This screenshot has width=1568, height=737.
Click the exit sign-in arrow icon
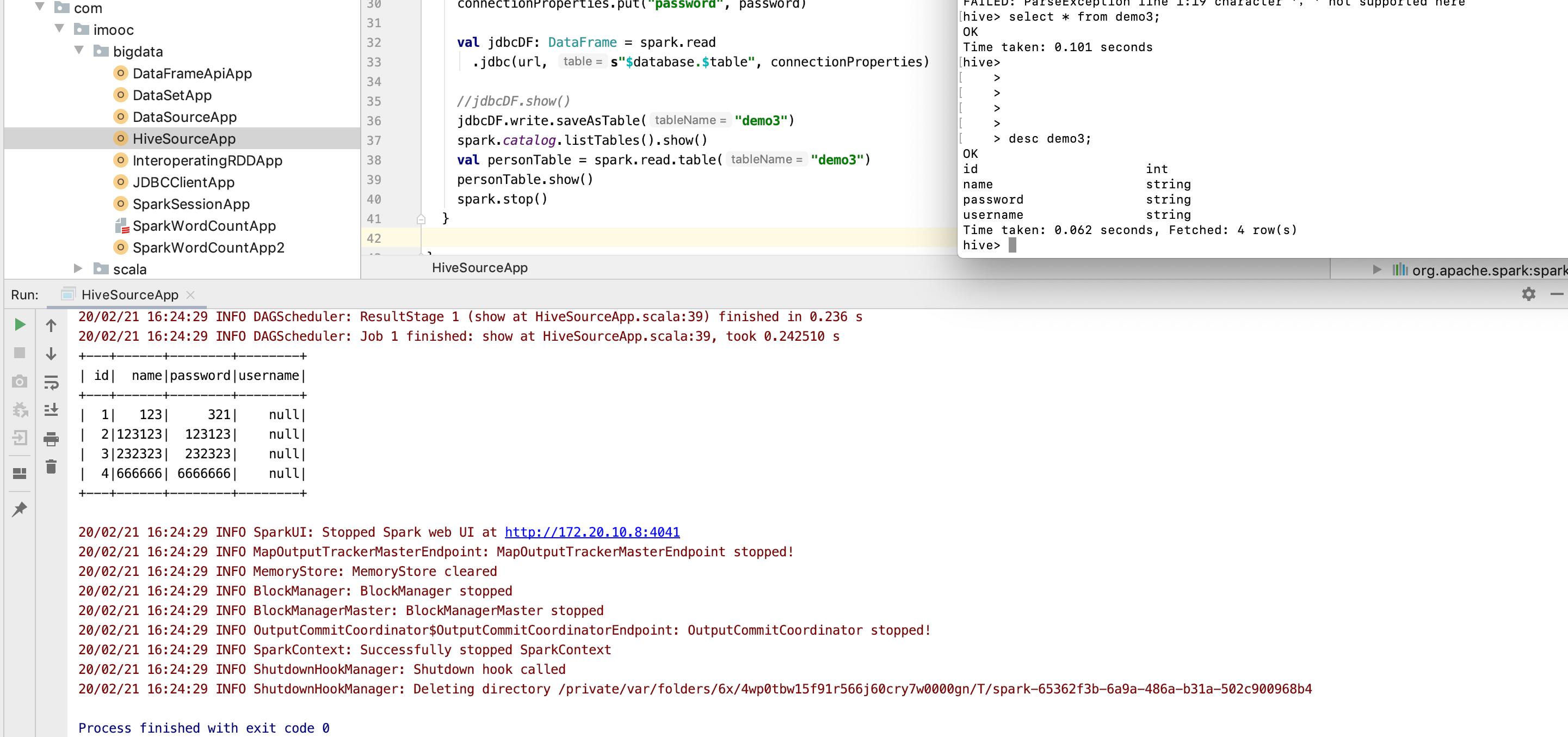pos(20,437)
